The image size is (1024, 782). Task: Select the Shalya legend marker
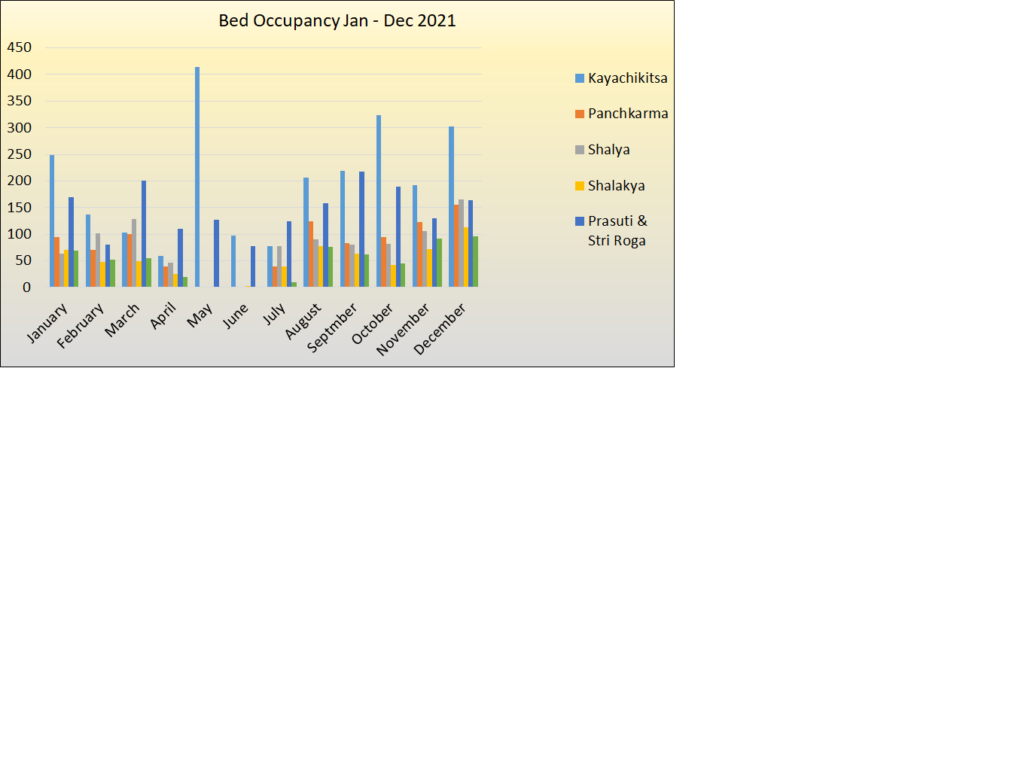582,149
